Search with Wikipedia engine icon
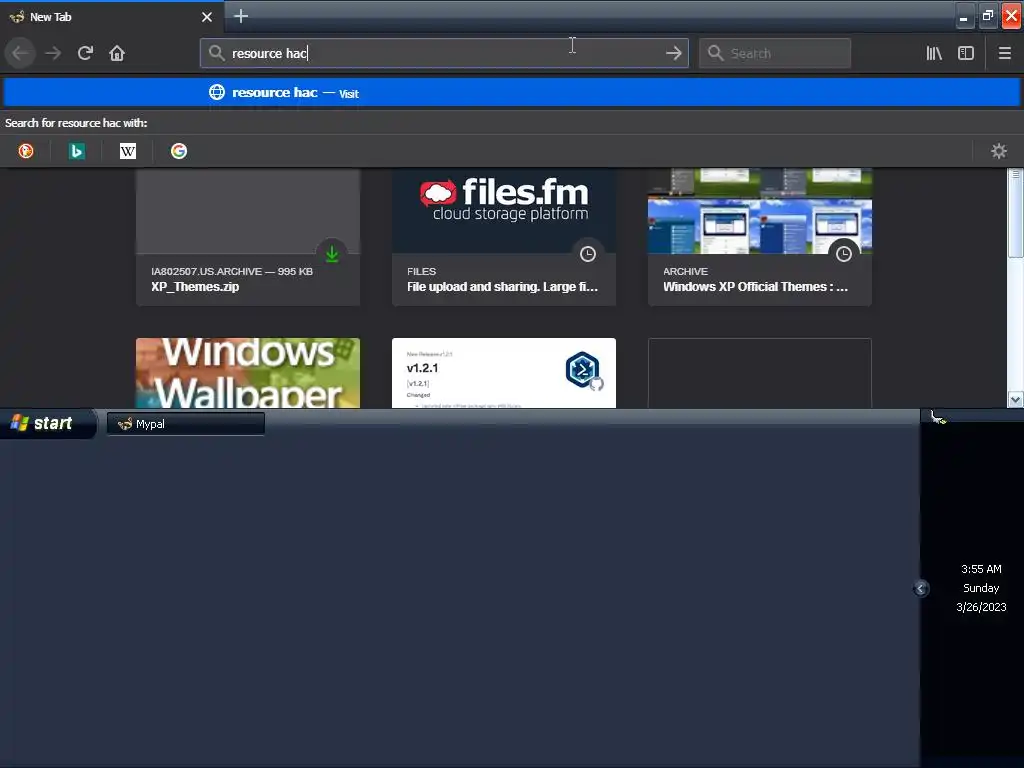Viewport: 1024px width, 768px height. pos(128,152)
